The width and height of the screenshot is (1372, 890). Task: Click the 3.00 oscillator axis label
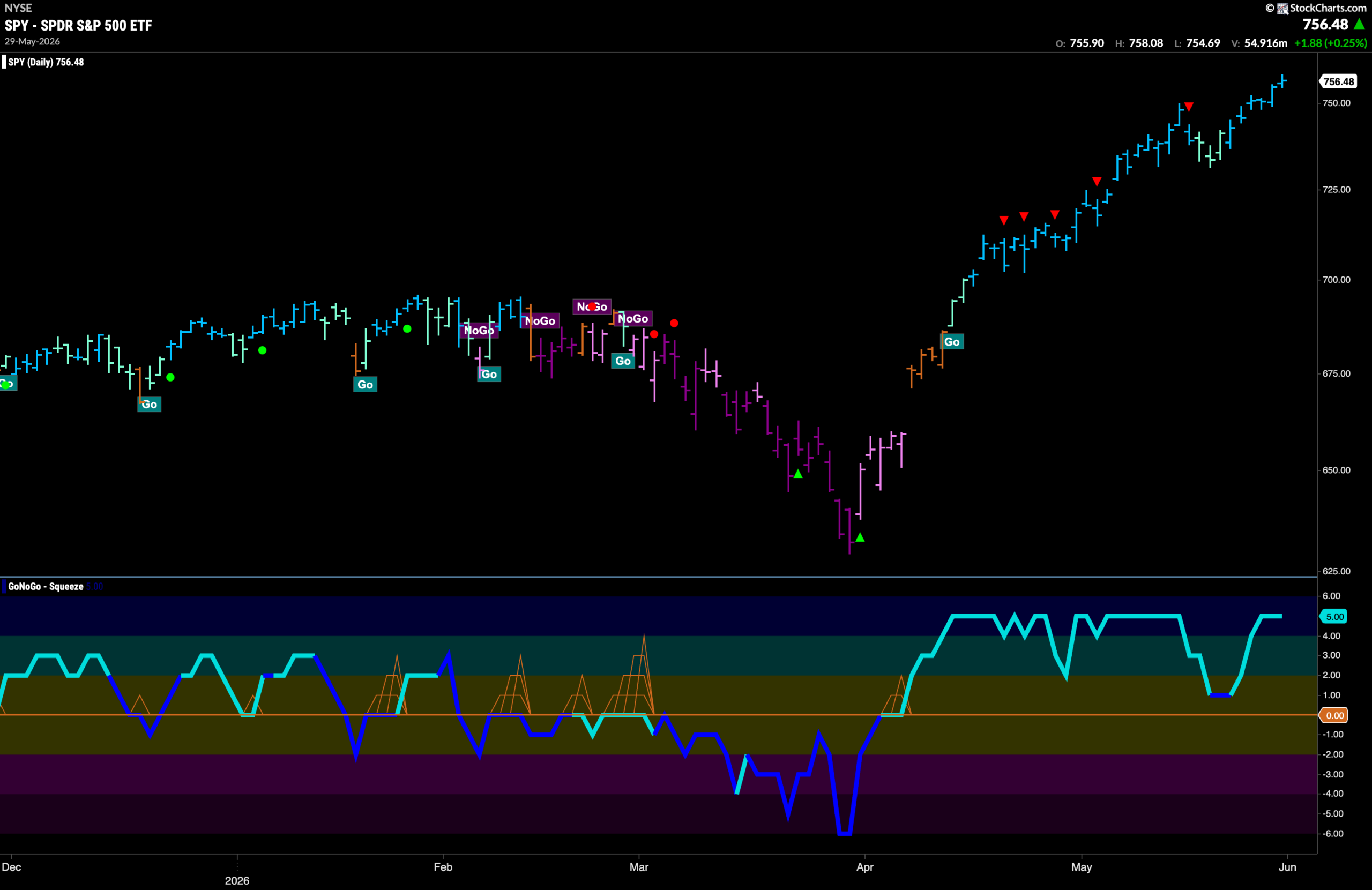click(1331, 655)
